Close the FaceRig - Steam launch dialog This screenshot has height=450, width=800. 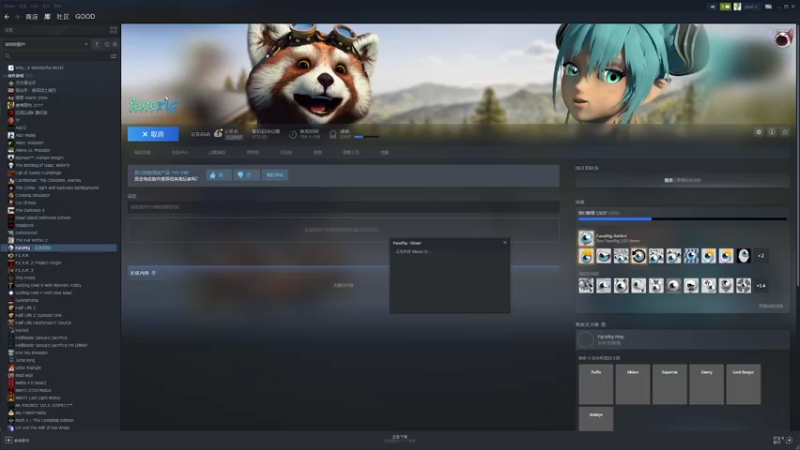coord(505,242)
